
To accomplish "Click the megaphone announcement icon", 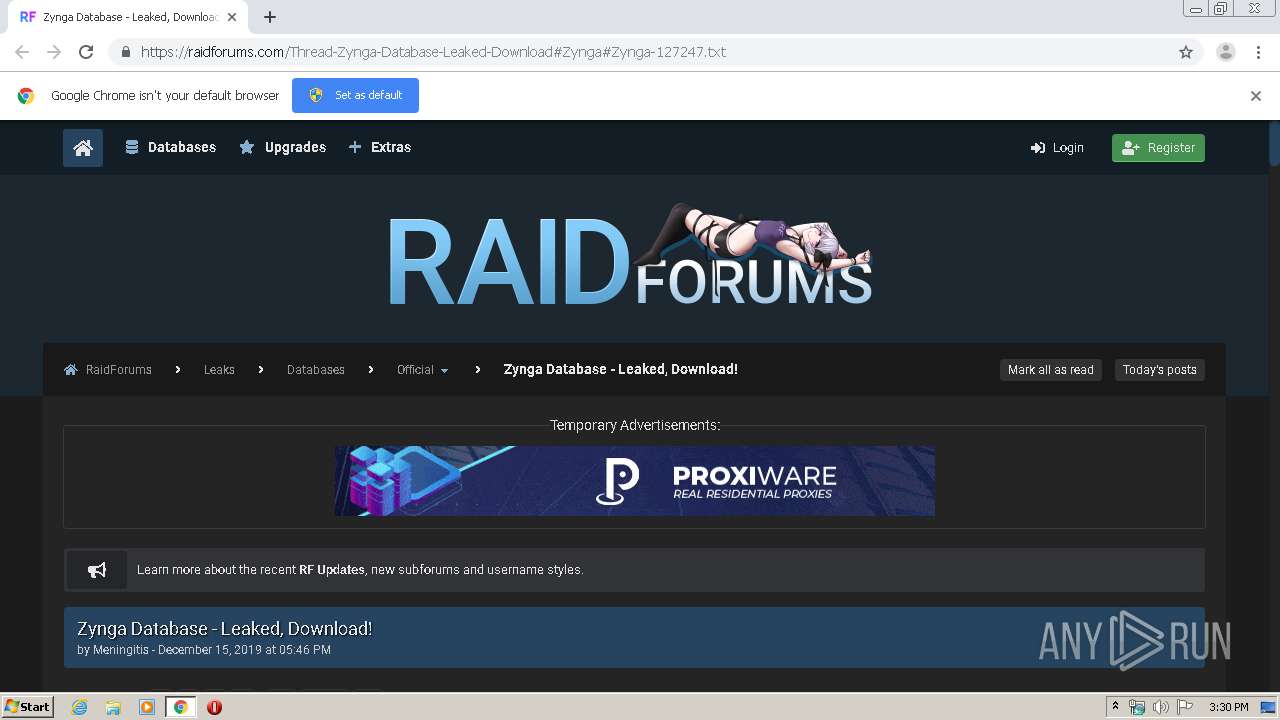I will (97, 570).
